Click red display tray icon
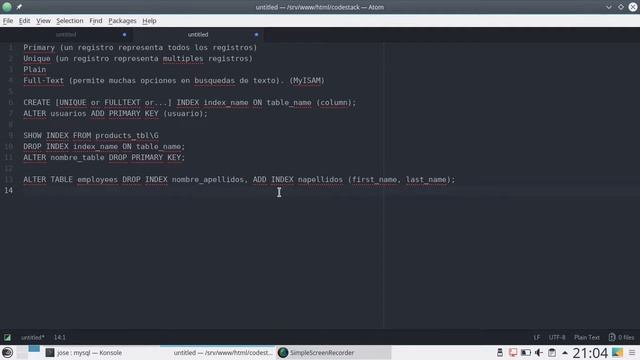 click(513, 353)
